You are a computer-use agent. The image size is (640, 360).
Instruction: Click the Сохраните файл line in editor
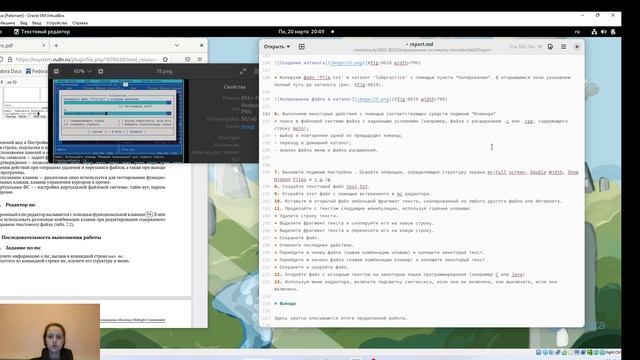click(x=297, y=238)
